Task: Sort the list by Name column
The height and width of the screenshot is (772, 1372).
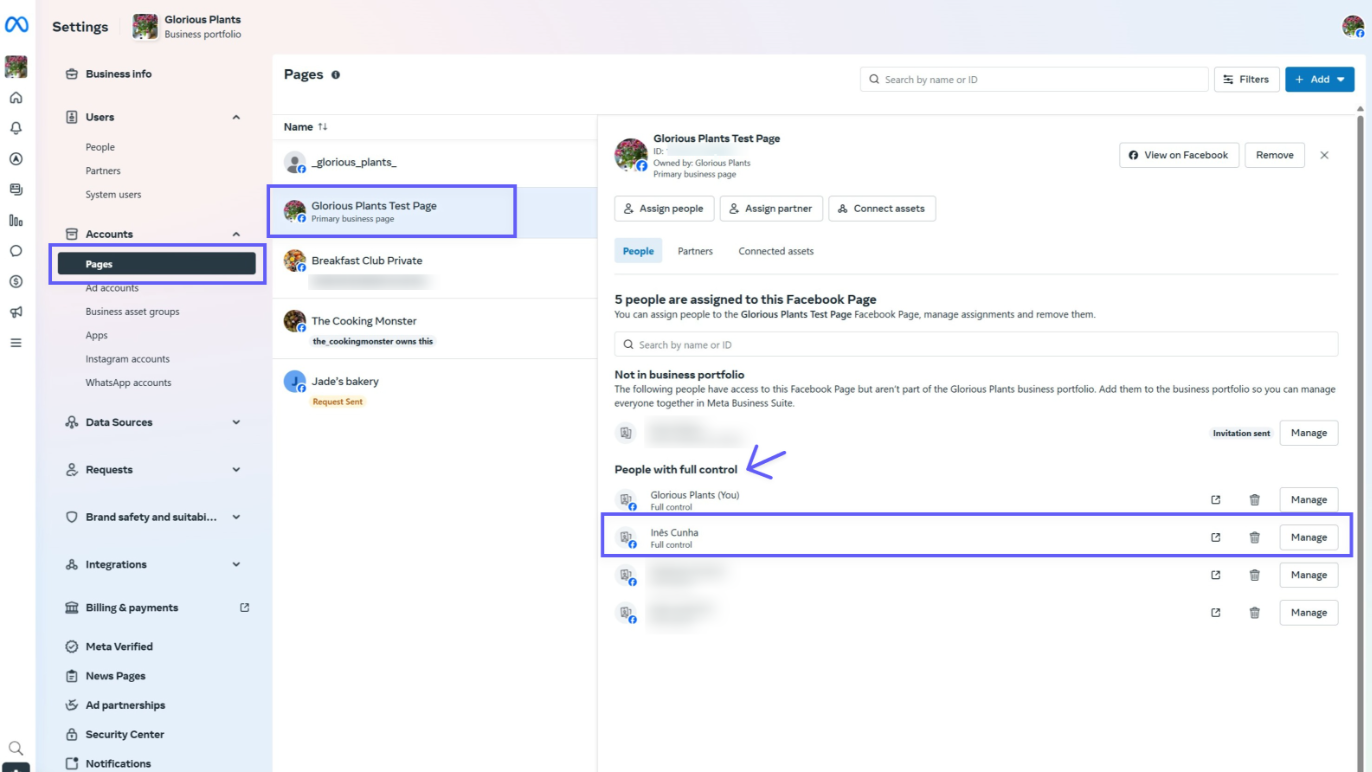Action: (x=306, y=127)
